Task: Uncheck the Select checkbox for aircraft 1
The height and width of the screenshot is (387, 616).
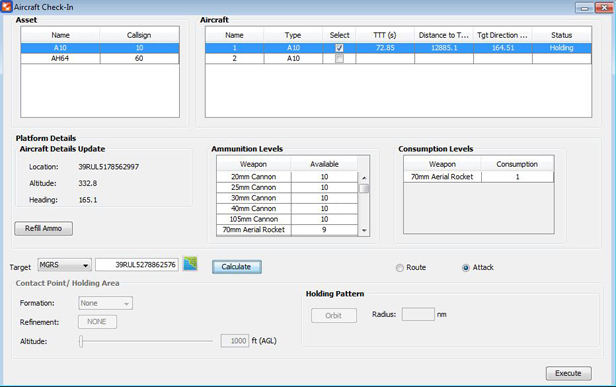Action: tap(339, 48)
